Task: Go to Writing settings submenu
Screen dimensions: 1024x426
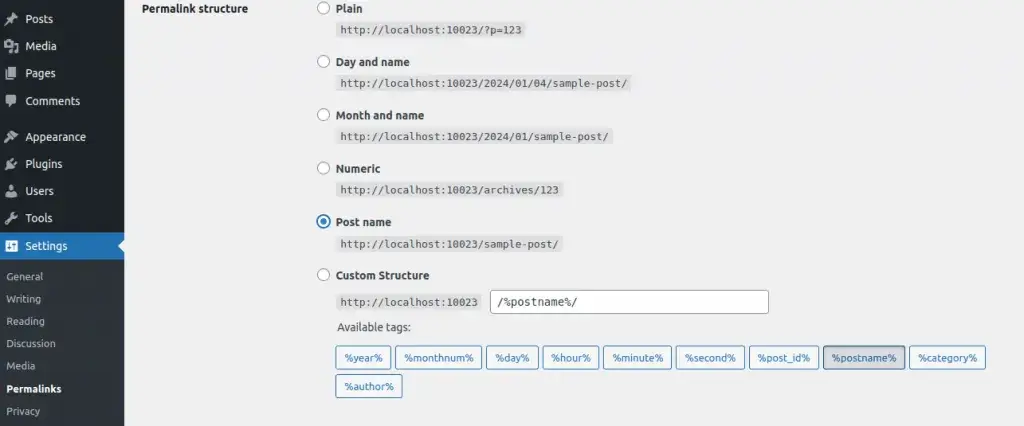Action: coord(24,299)
